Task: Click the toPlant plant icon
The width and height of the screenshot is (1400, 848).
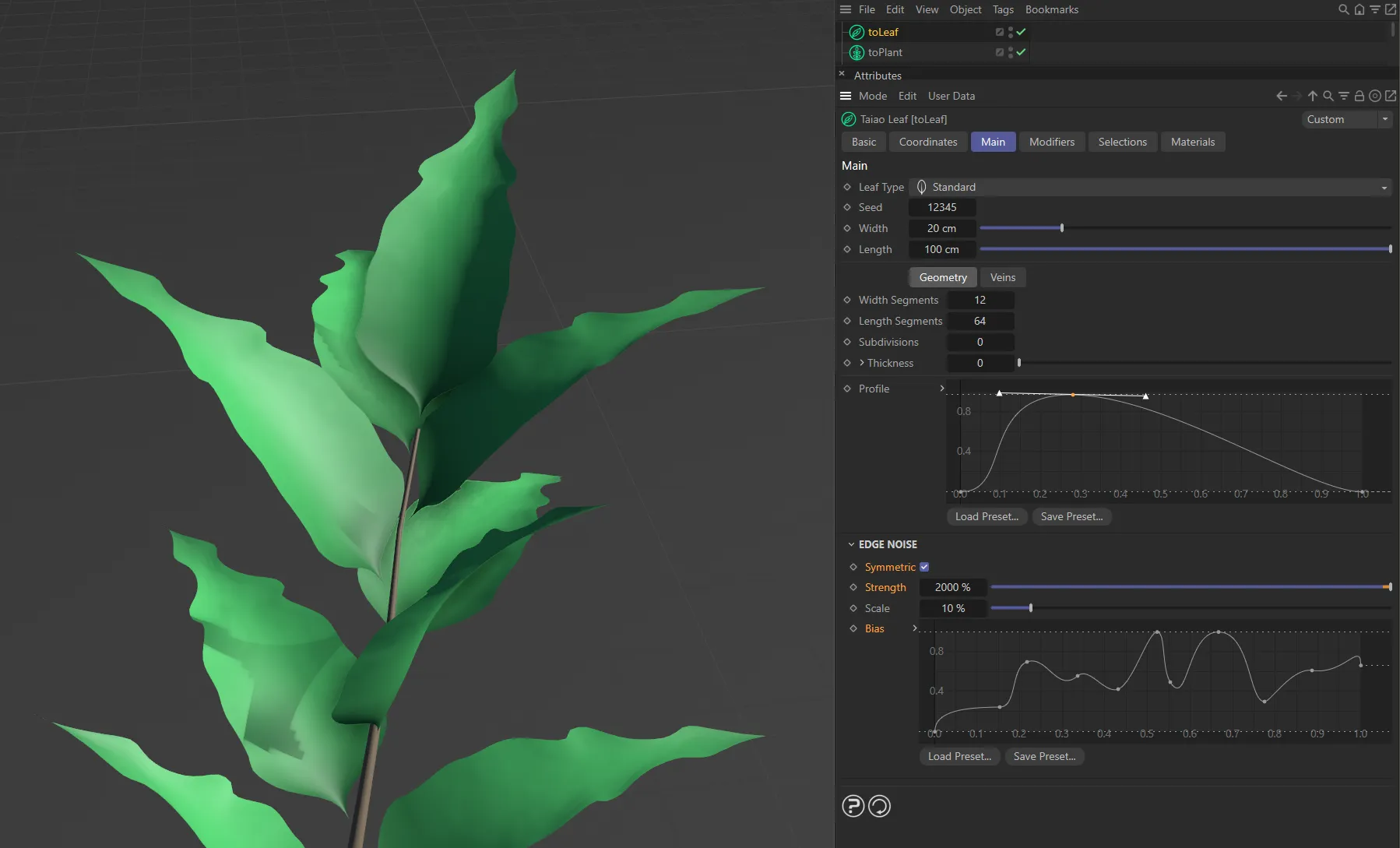Action: pos(856,52)
